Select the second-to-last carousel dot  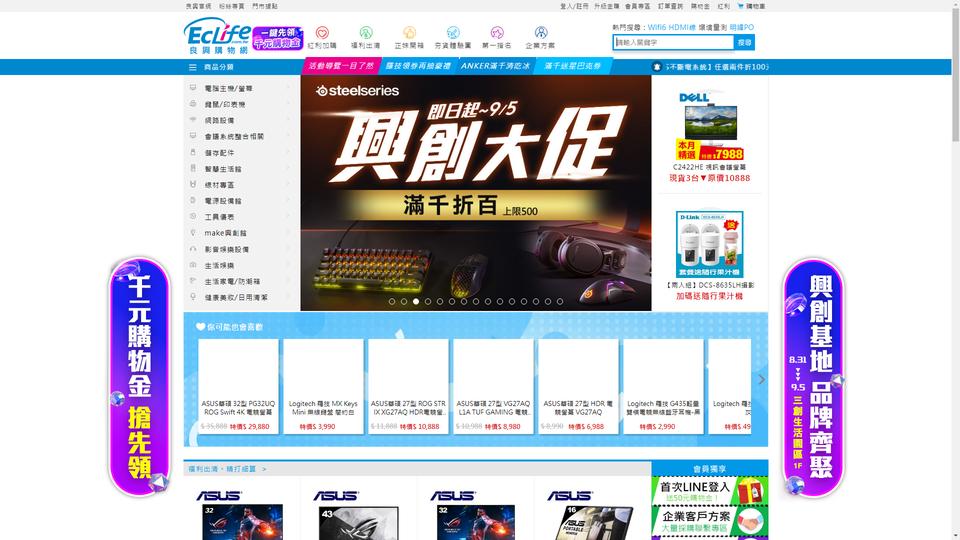[x=548, y=301]
